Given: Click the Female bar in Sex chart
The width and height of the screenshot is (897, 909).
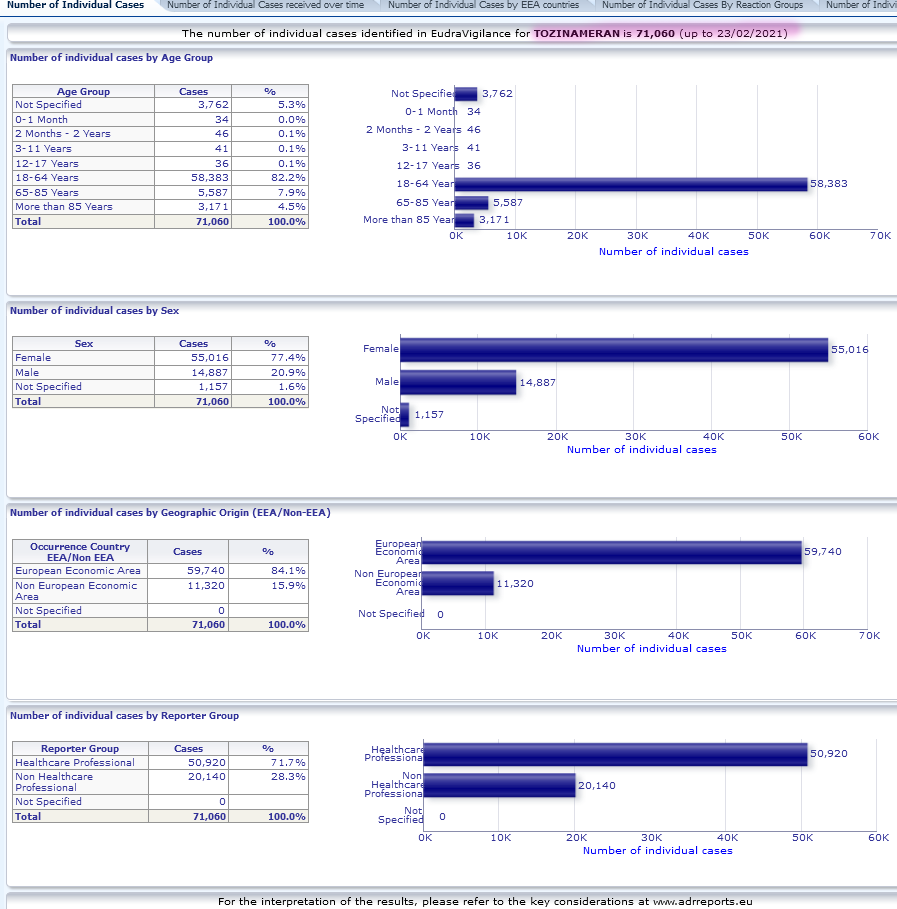Looking at the screenshot, I should click(614, 349).
